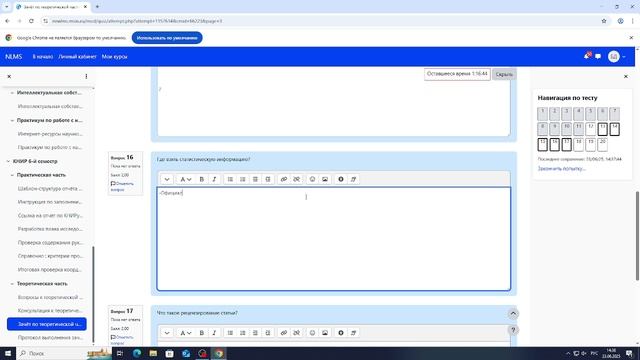Open Edge from the taskbar
This screenshot has width=640, height=360.
point(137,353)
